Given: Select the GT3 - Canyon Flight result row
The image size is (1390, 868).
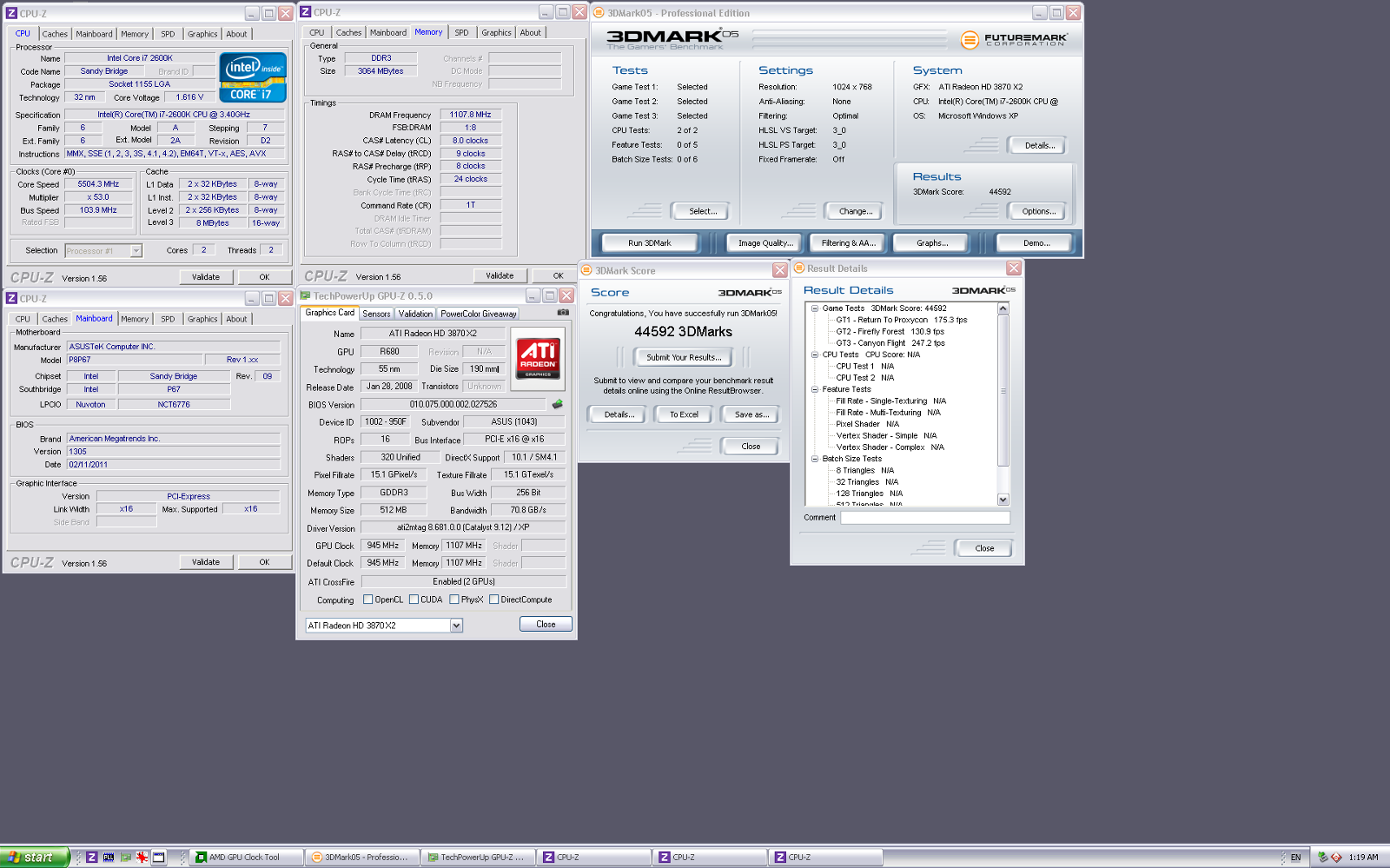Looking at the screenshot, I should click(890, 343).
